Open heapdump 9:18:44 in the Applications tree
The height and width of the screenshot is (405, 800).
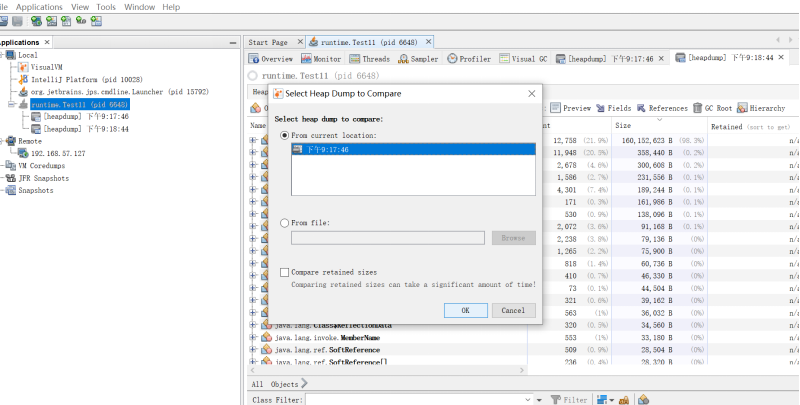tap(86, 129)
